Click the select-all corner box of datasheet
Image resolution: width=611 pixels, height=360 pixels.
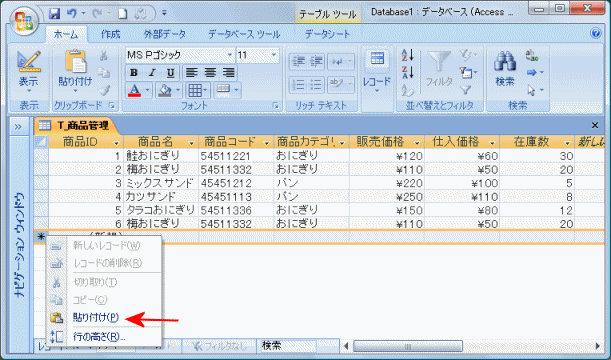click(41, 142)
